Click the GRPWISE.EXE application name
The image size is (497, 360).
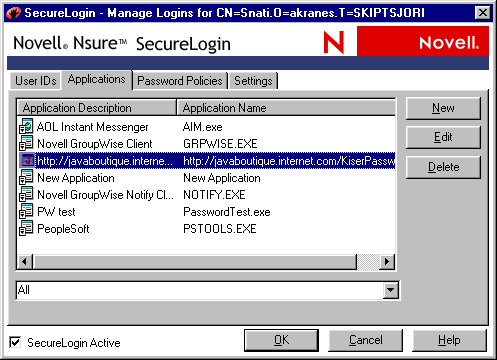(x=220, y=144)
